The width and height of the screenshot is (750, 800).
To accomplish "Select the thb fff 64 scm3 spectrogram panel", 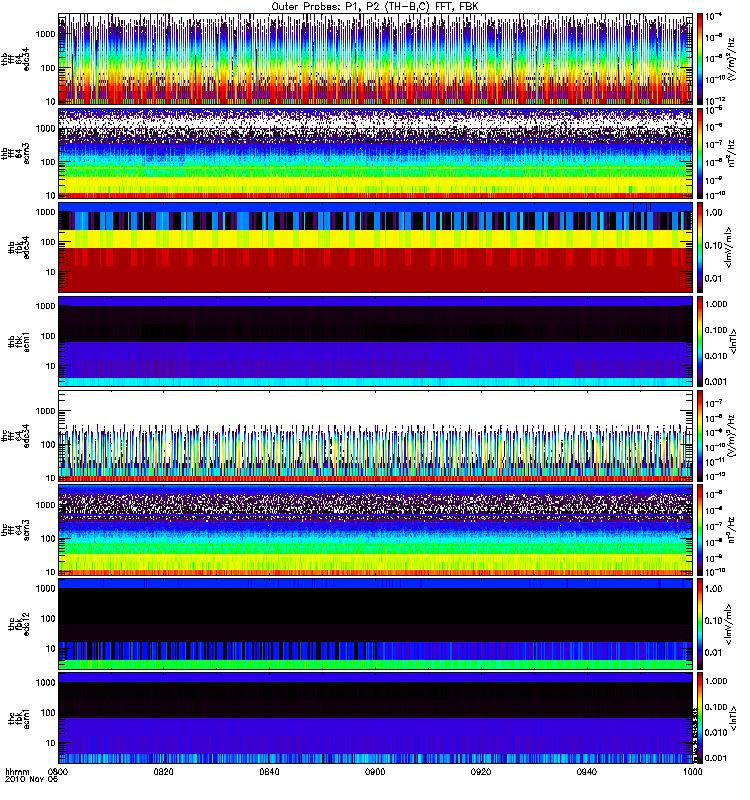I will 376,153.
